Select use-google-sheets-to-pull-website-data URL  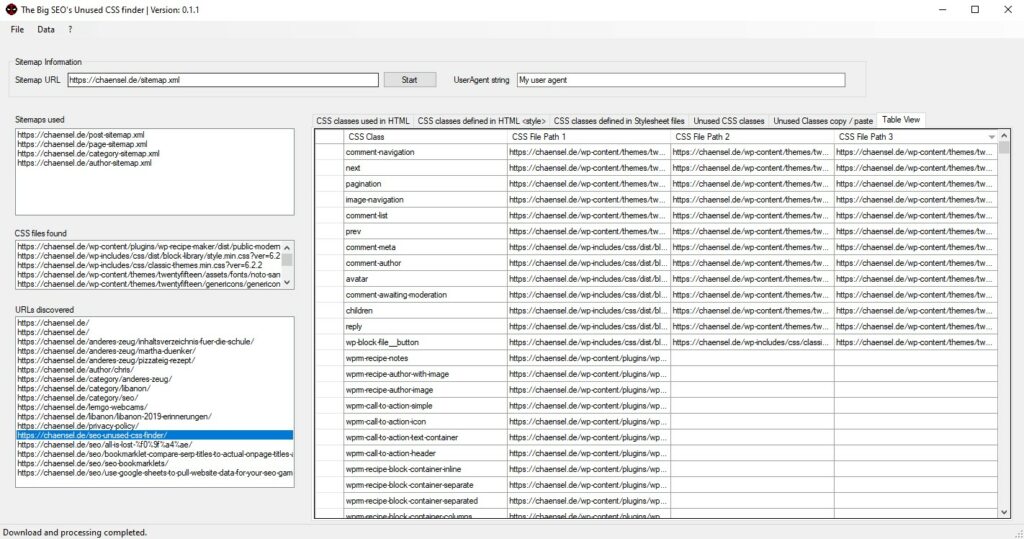tap(155, 472)
